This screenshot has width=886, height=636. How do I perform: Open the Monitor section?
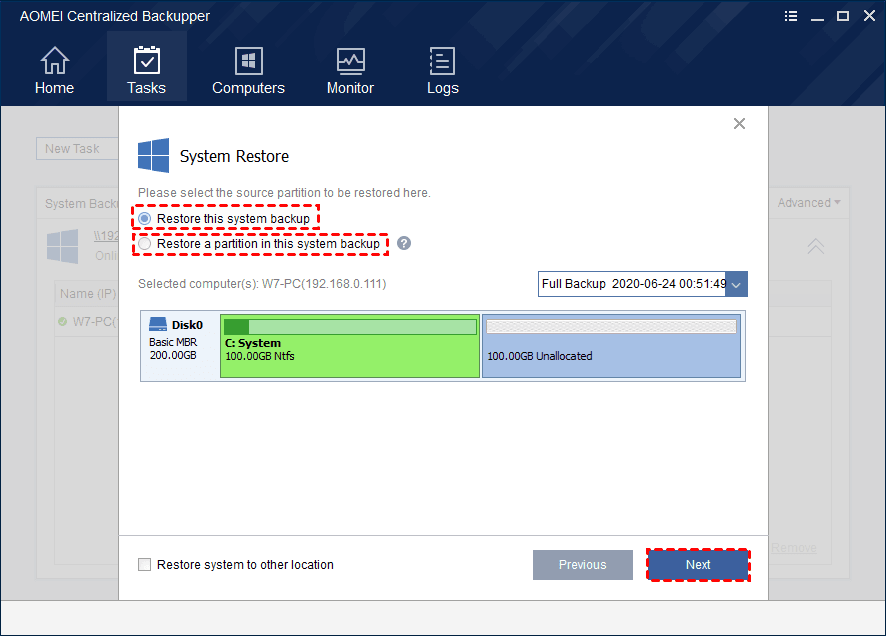(x=350, y=70)
